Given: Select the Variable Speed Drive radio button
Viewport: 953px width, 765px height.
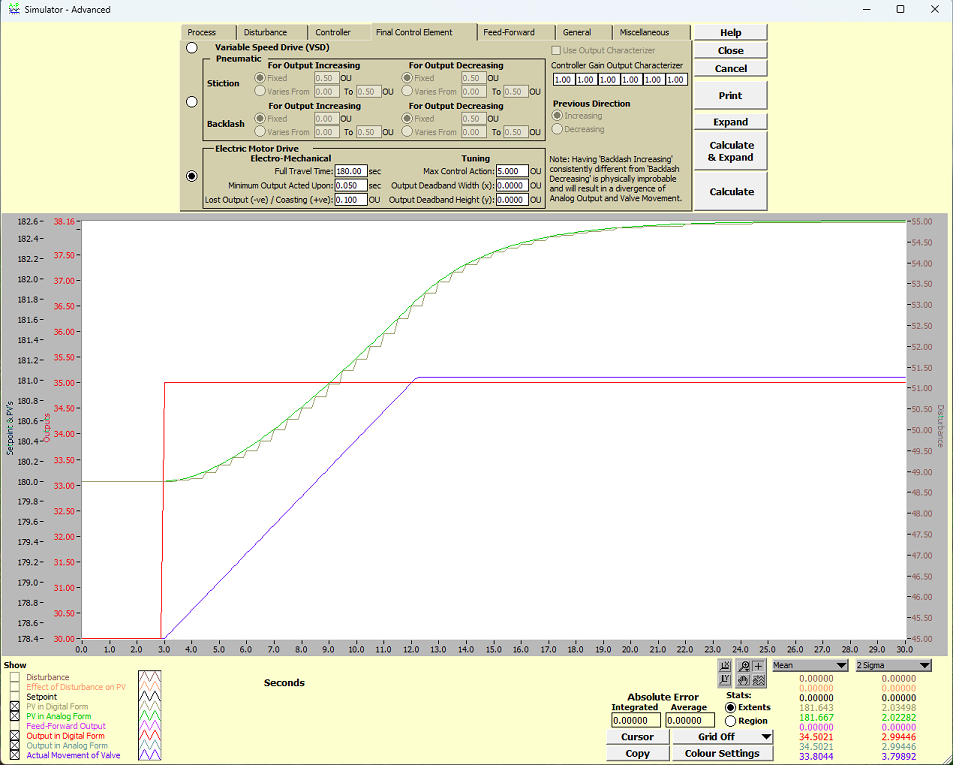Looking at the screenshot, I should 191,48.
